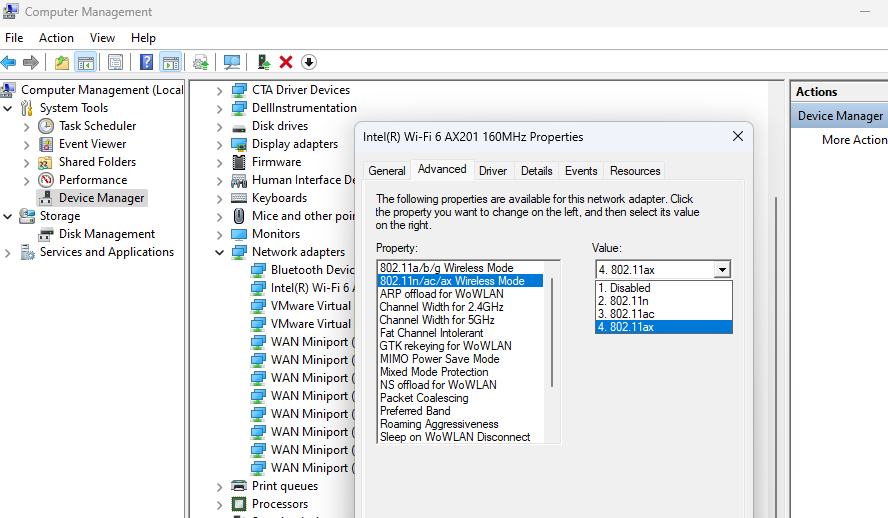Screen dimensions: 888x518
Task: Click the Back arrow toolbar icon
Action: 8,62
